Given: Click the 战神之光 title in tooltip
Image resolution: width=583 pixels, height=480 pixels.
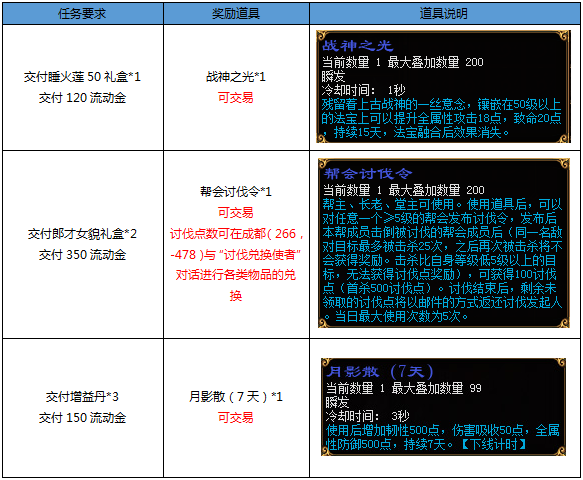Looking at the screenshot, I should pyautogui.click(x=357, y=46).
